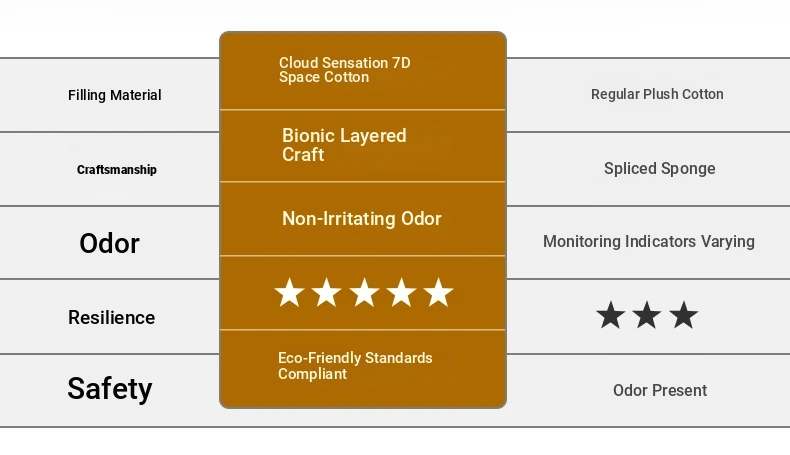Select Regular Plush Cotton text
Viewport: 790px width, 455px height.
click(x=657, y=94)
